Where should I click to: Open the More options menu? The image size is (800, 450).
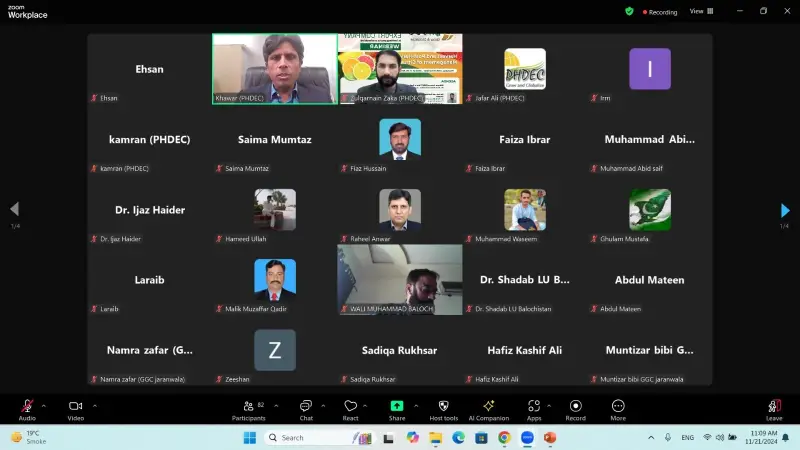(618, 407)
